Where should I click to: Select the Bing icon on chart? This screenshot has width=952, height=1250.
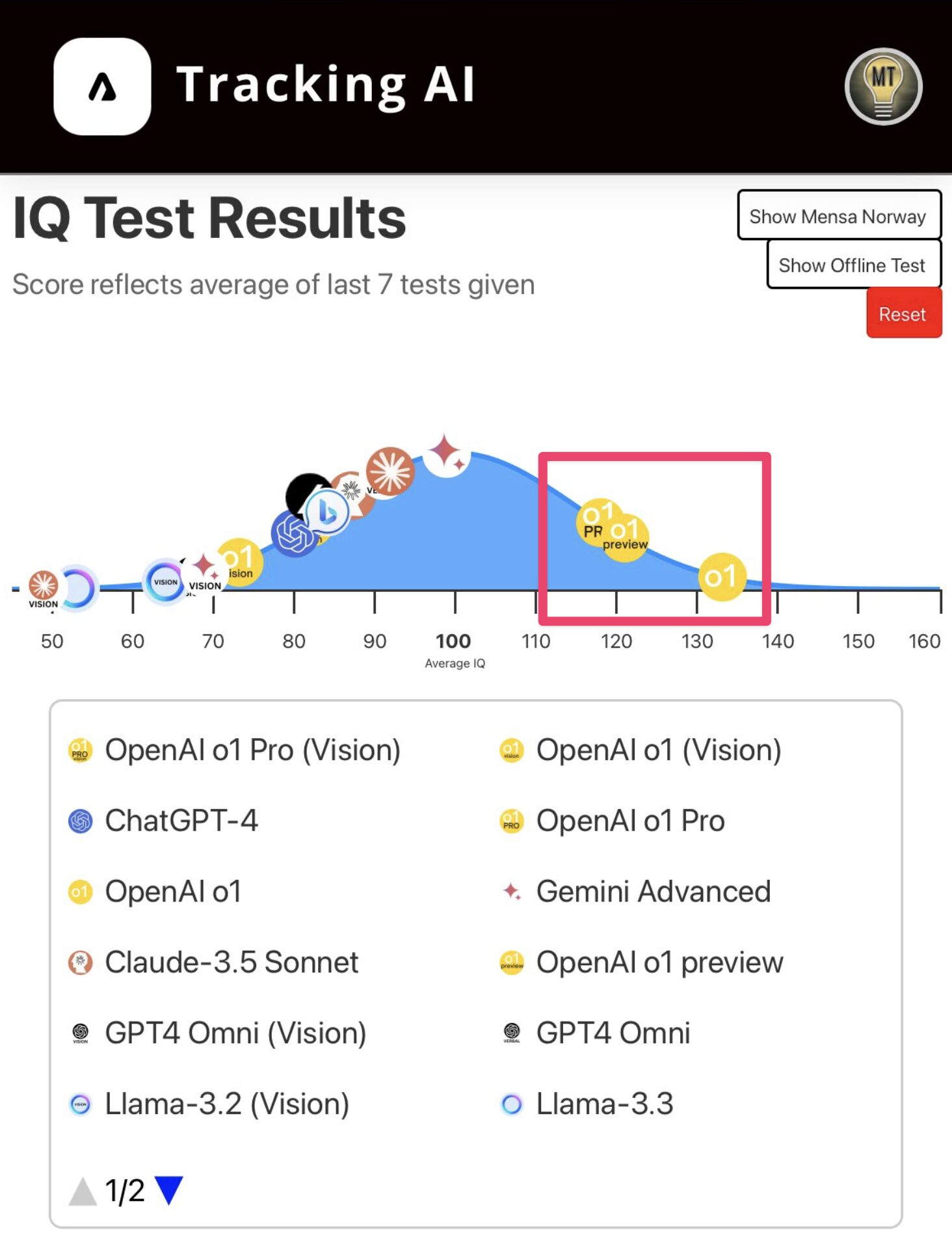tap(327, 513)
